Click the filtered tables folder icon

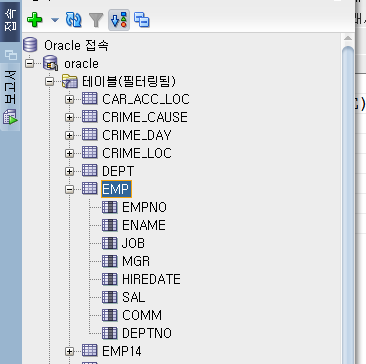[70, 81]
